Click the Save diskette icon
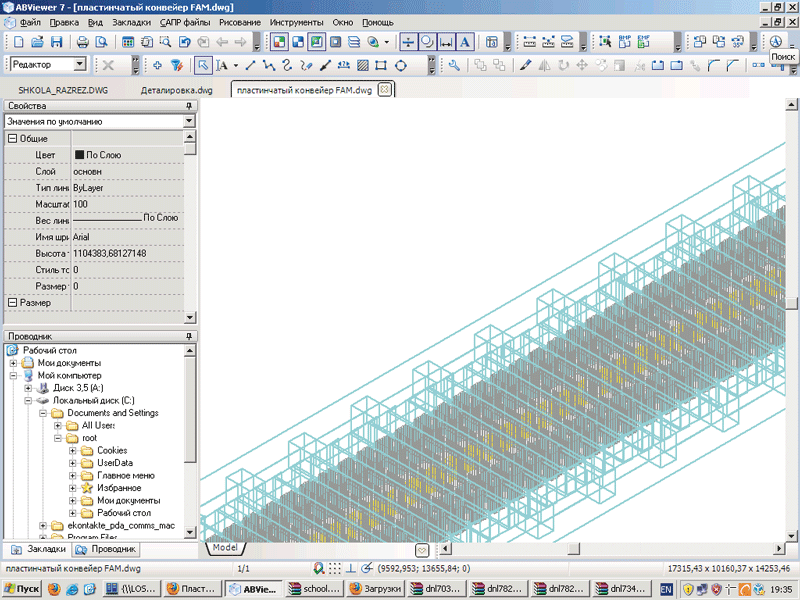The image size is (800, 600). 56,42
